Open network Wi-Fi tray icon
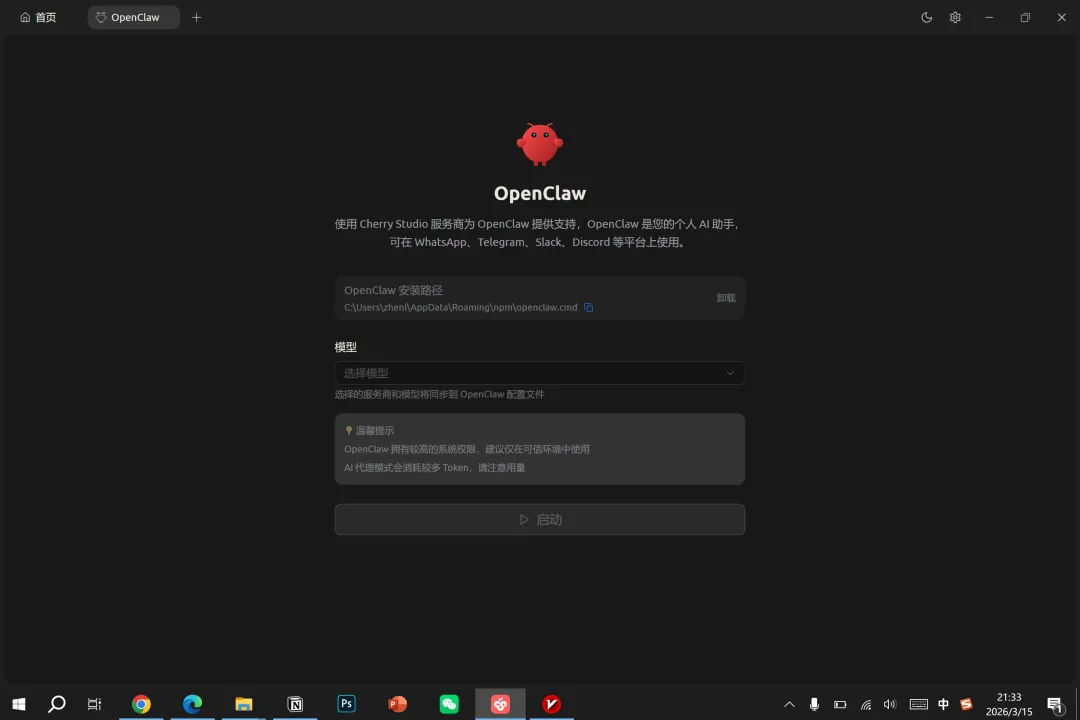Screen dimensions: 1080x720 coord(865,704)
